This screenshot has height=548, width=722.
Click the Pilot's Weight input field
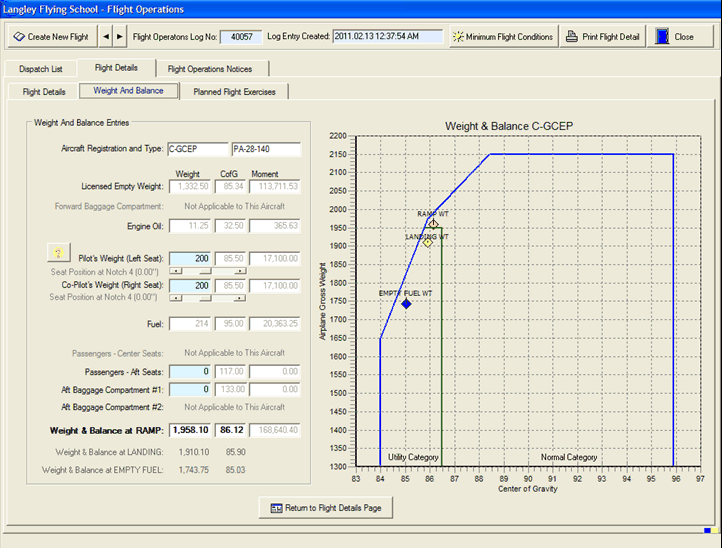190,258
